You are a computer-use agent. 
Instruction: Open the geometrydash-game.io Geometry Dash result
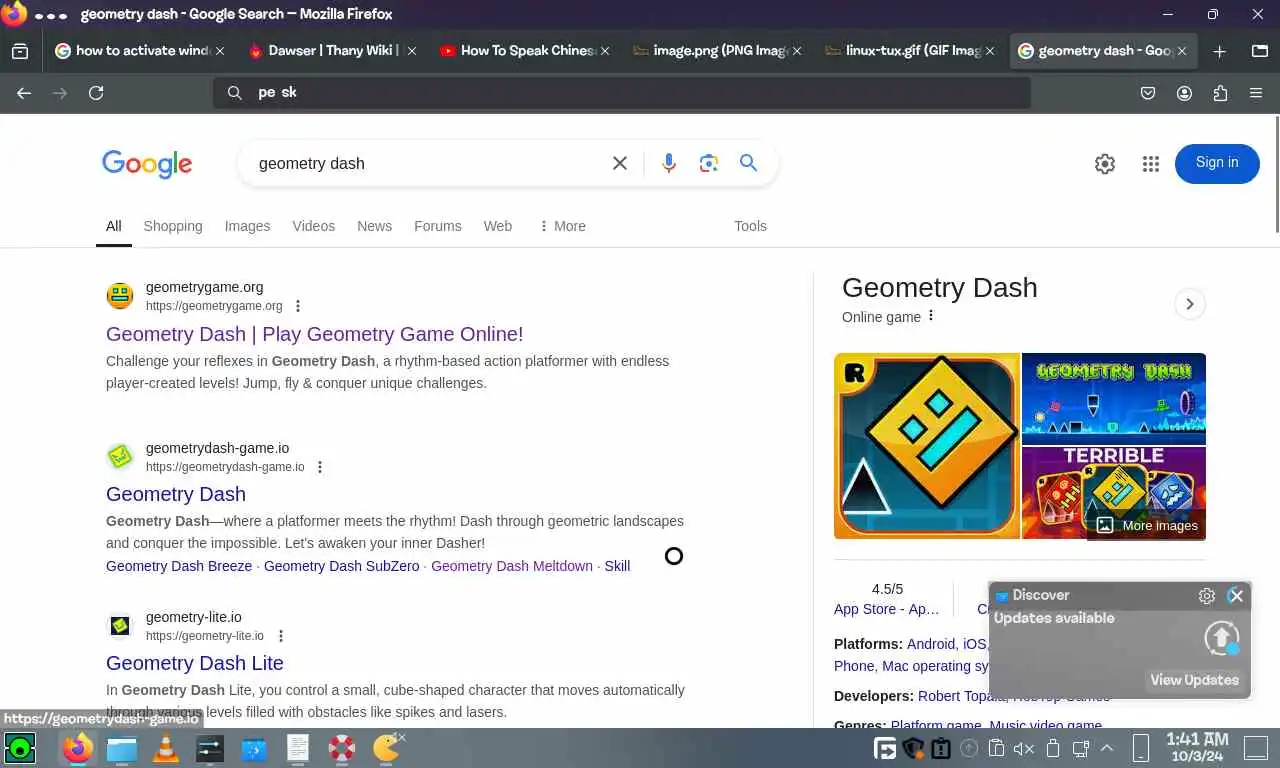click(x=176, y=494)
